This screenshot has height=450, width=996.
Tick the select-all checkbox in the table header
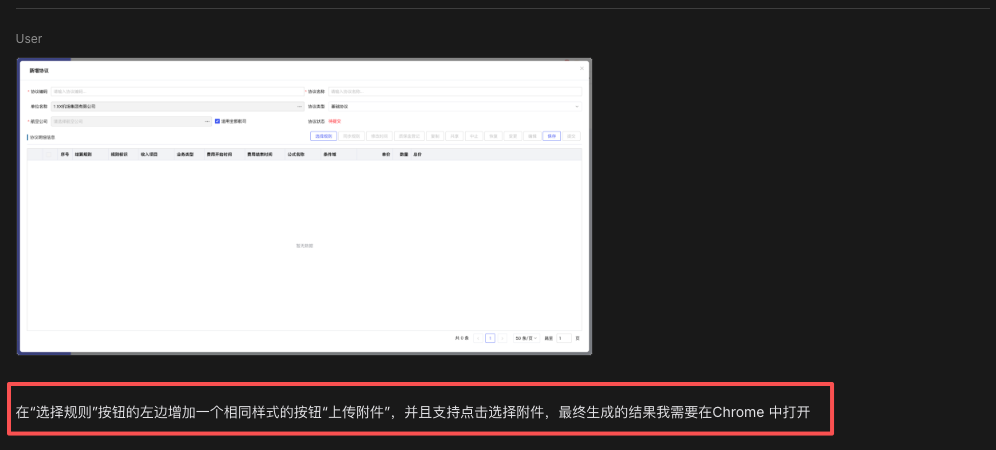coord(48,154)
